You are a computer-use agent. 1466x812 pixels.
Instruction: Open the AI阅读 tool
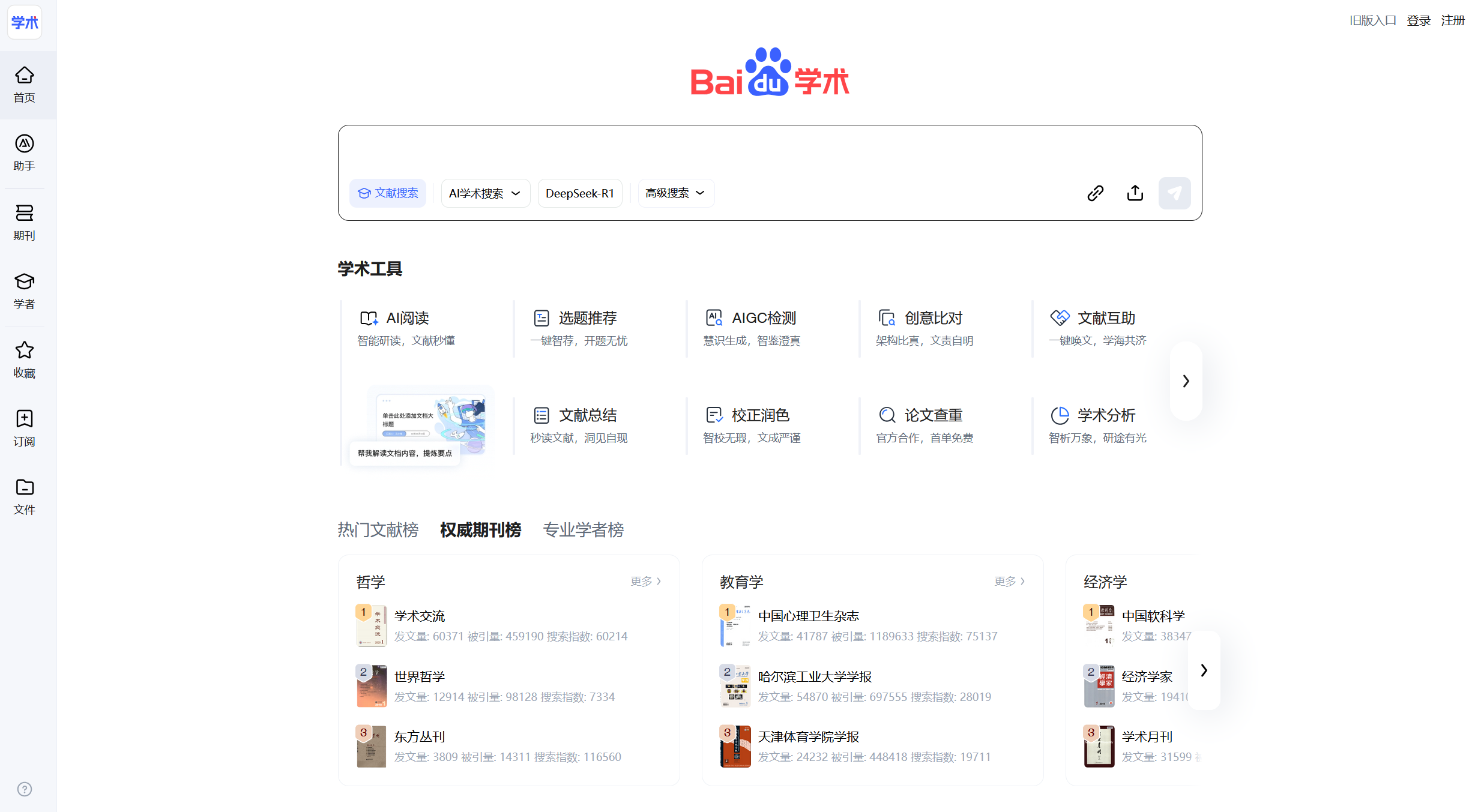406,318
